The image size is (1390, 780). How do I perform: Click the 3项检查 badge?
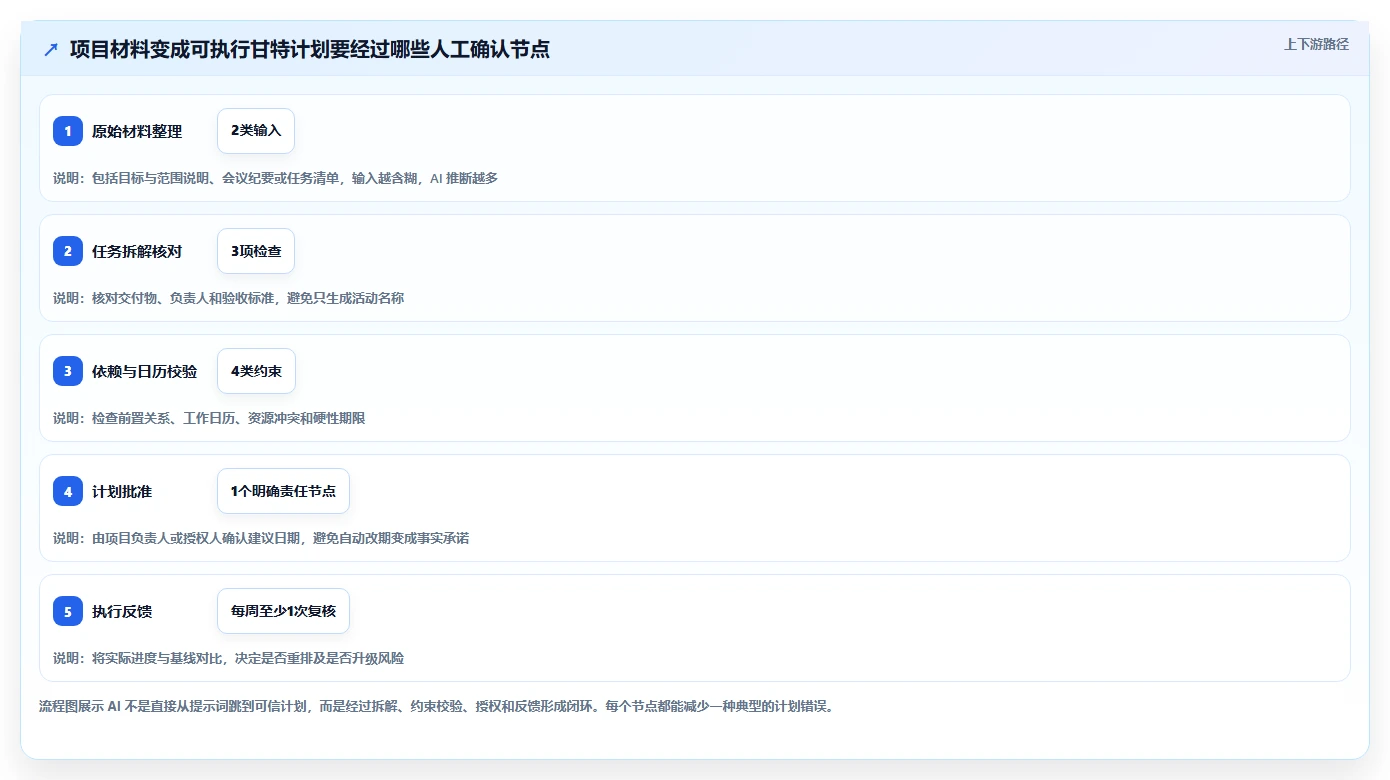pyautogui.click(x=256, y=251)
